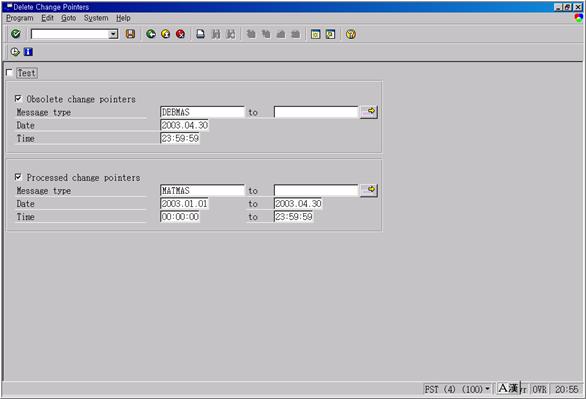The height and width of the screenshot is (399, 586).
Task: Click the Obsolete Date field 2003.04.30
Action: pyautogui.click(x=184, y=125)
